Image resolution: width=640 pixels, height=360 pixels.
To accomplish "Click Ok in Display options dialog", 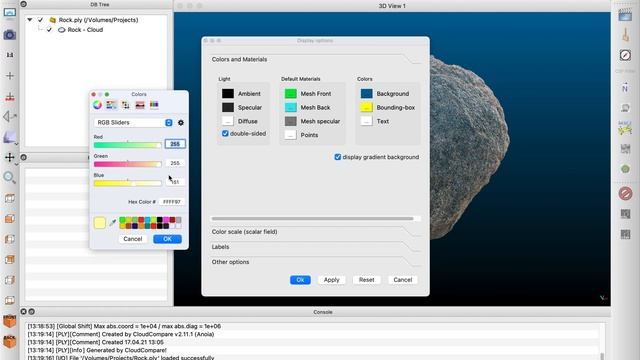I will click(300, 280).
